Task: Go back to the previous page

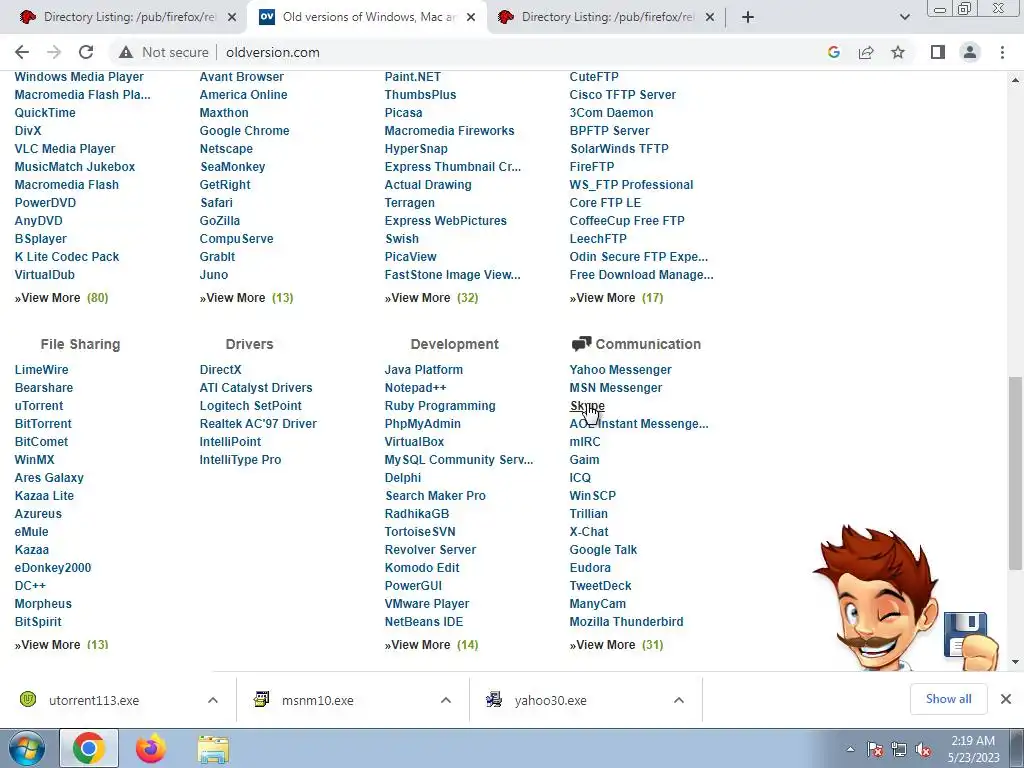Action: [22, 52]
